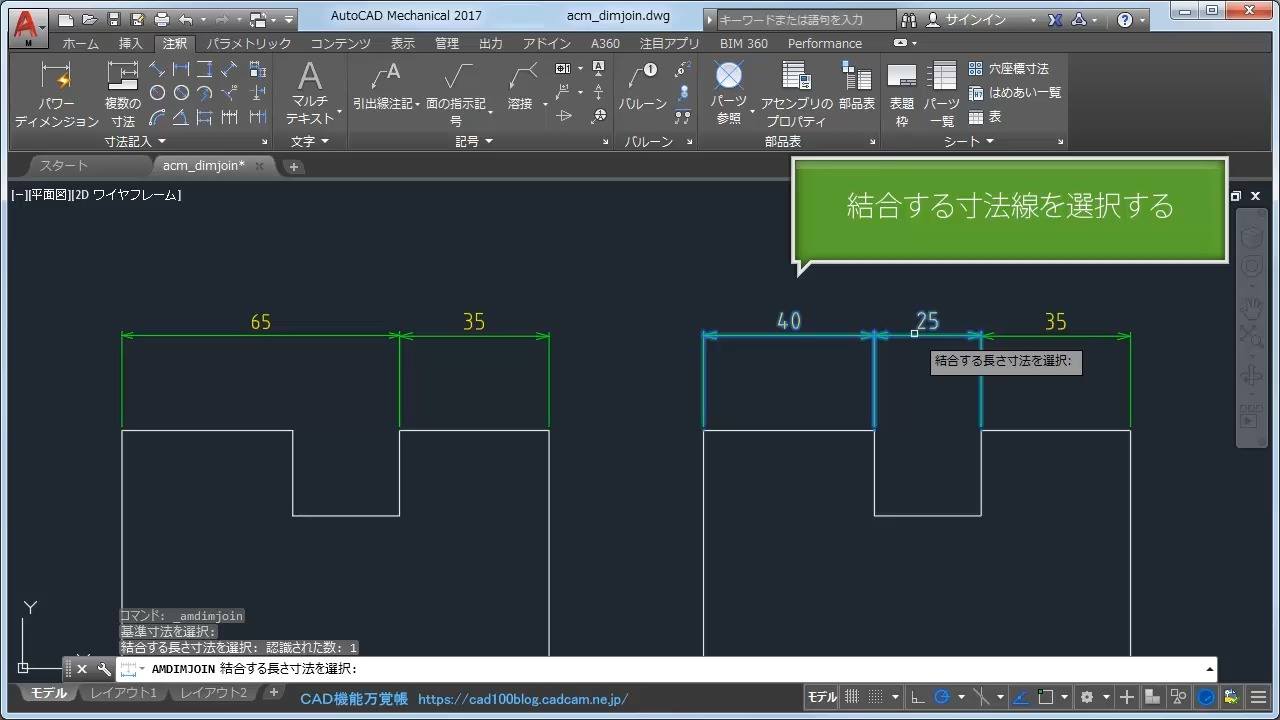1280x720 pixels.
Task: Add a new file tab with plus button
Action: pos(294,167)
